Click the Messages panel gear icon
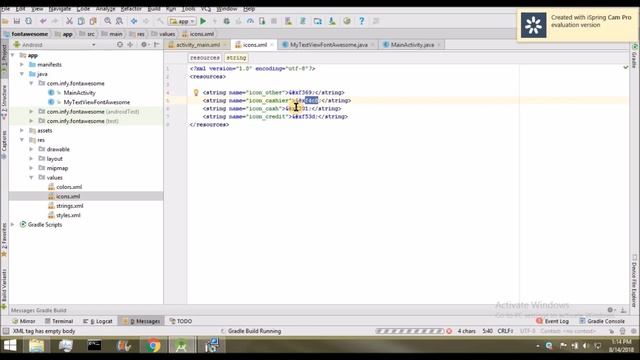Screen dimensions: 640x360 click(x=610, y=310)
